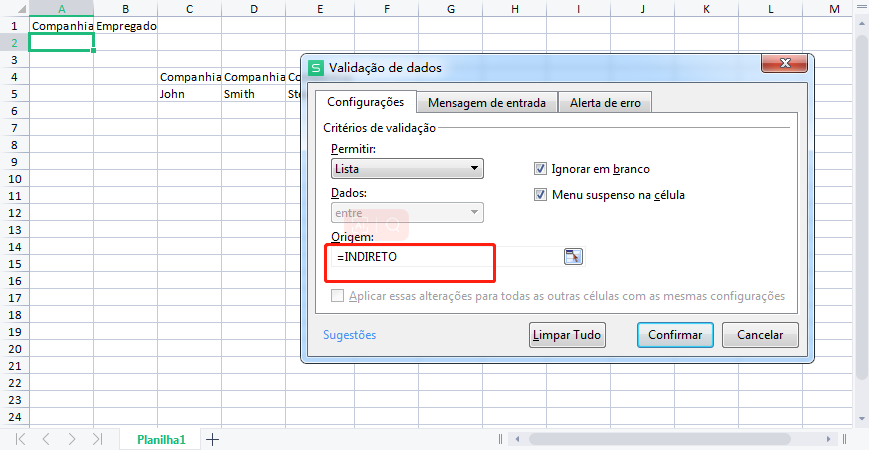Switch to Alerta de erro tab

(x=605, y=103)
